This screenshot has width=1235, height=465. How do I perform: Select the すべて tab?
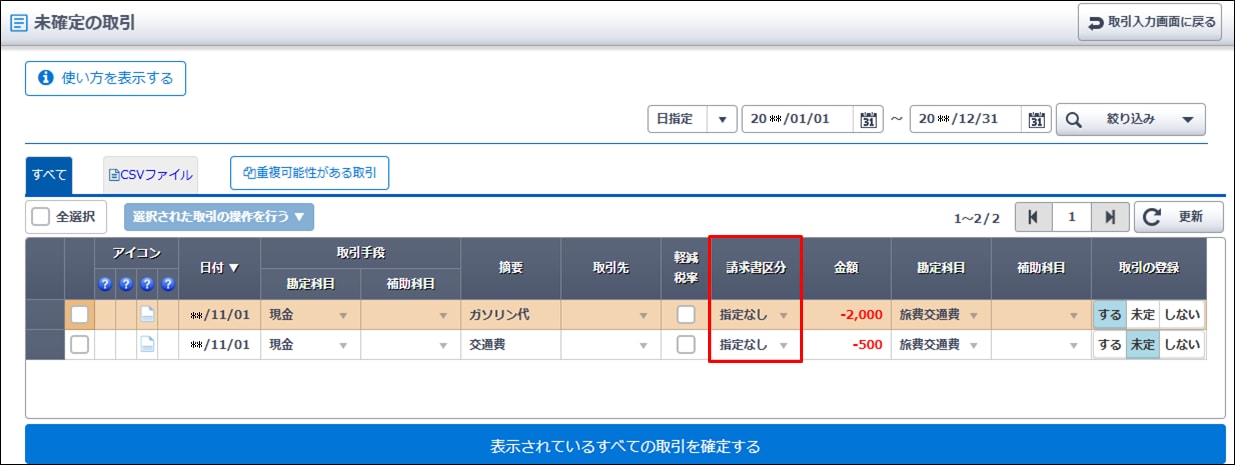[49, 174]
